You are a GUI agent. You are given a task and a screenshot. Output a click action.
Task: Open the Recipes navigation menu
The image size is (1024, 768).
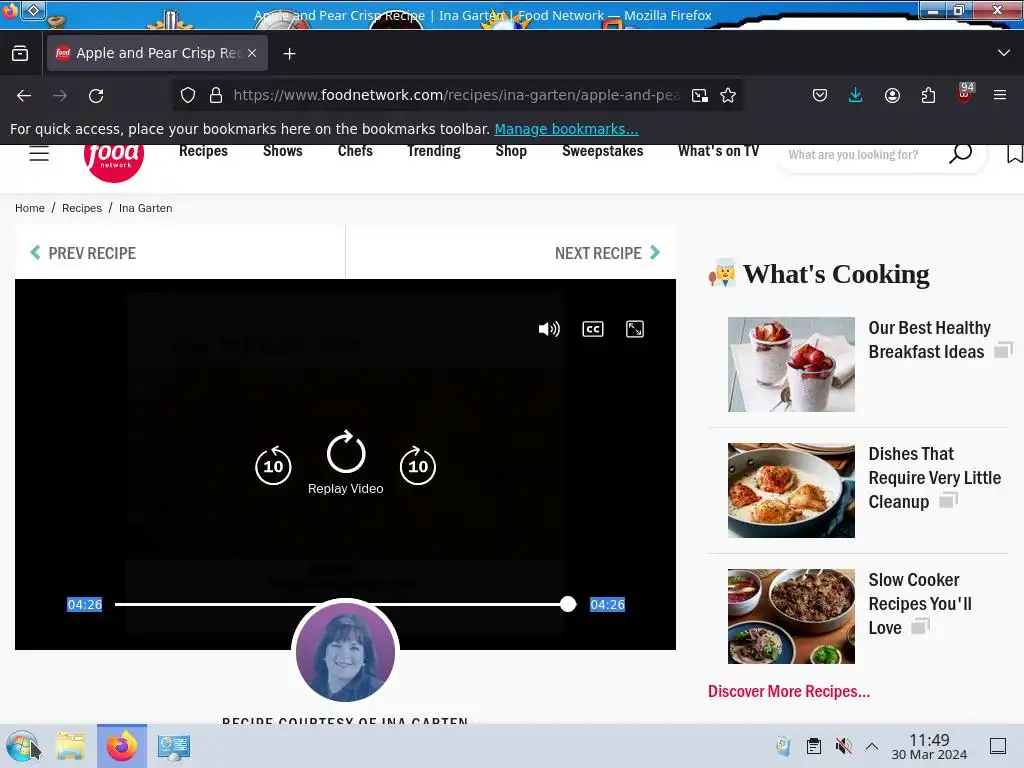(x=203, y=151)
